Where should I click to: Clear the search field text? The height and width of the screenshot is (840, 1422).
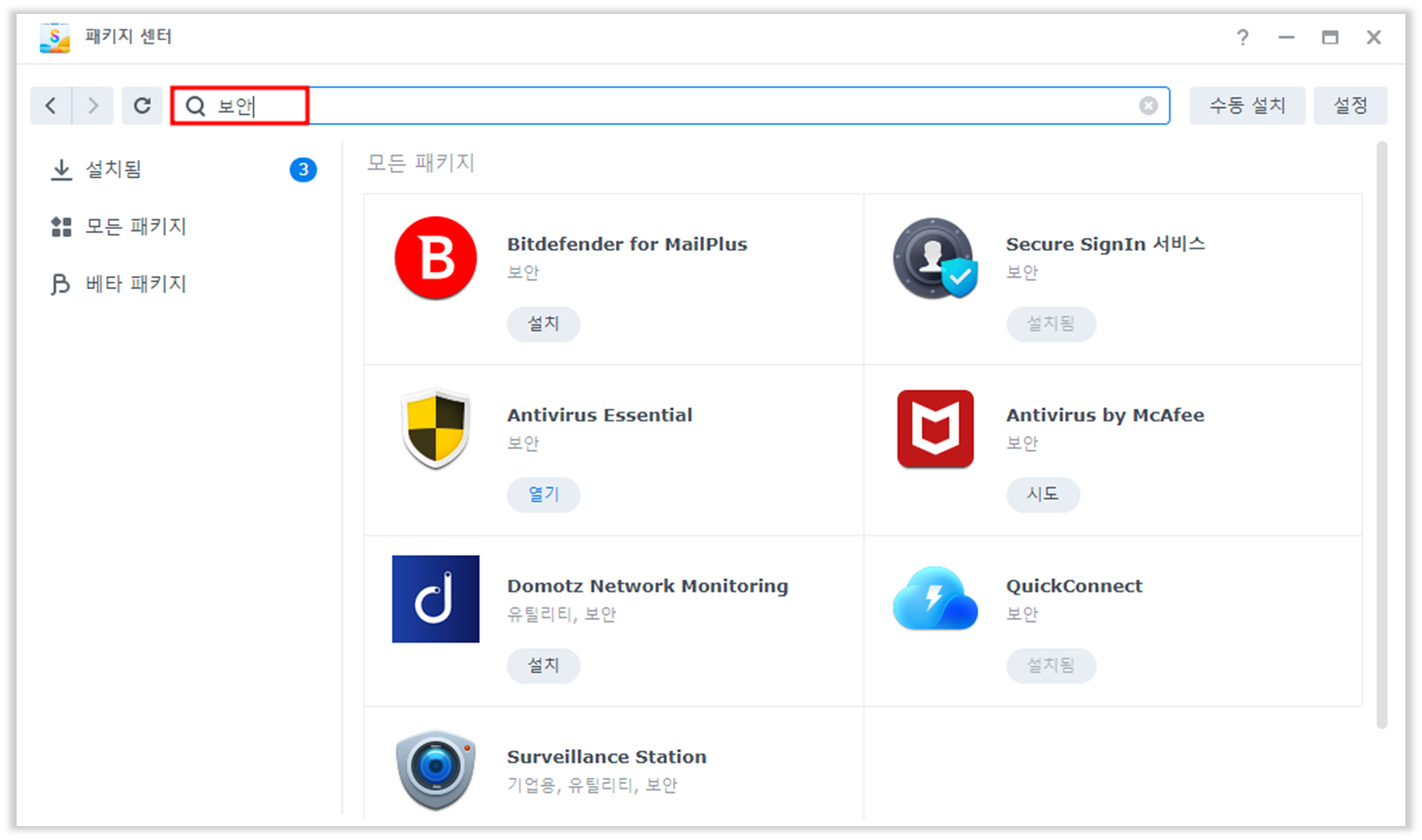[1148, 106]
